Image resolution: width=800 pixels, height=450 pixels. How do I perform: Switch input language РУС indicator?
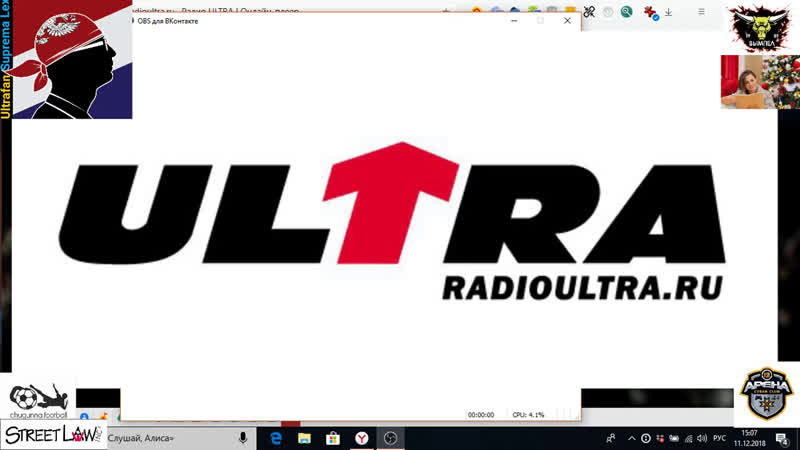719,438
